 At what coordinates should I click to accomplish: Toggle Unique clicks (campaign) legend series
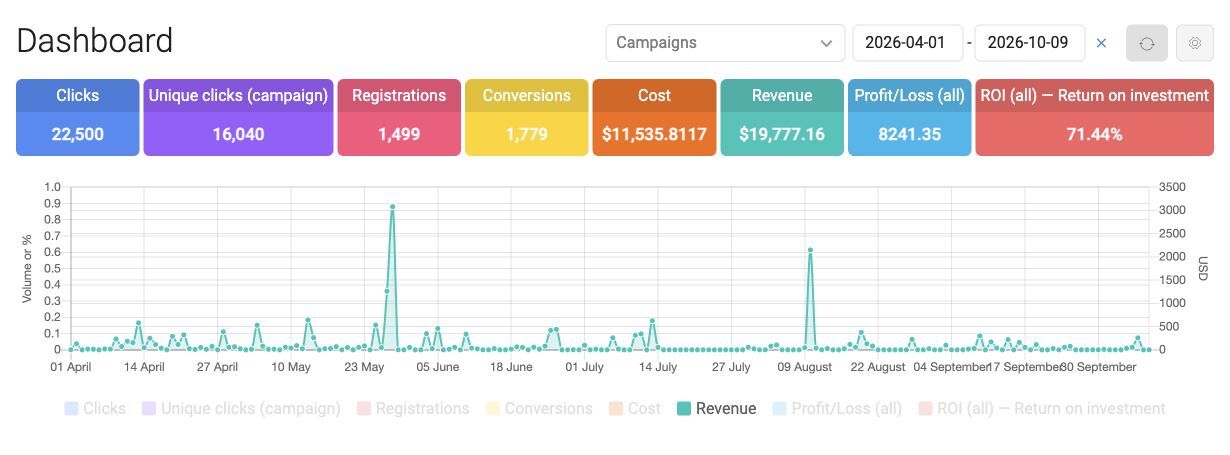click(x=241, y=408)
